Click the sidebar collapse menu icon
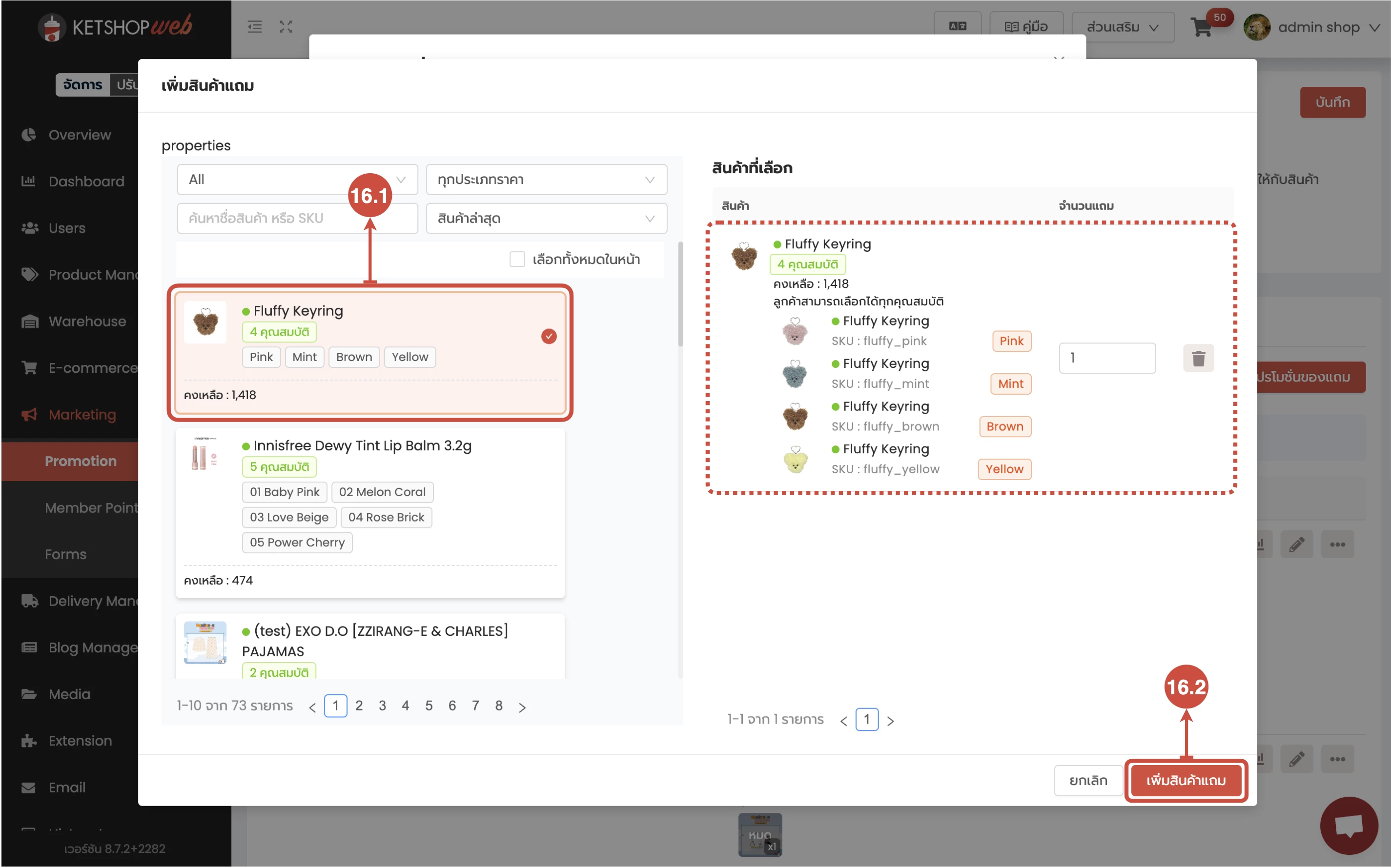The image size is (1391, 868). (x=254, y=26)
